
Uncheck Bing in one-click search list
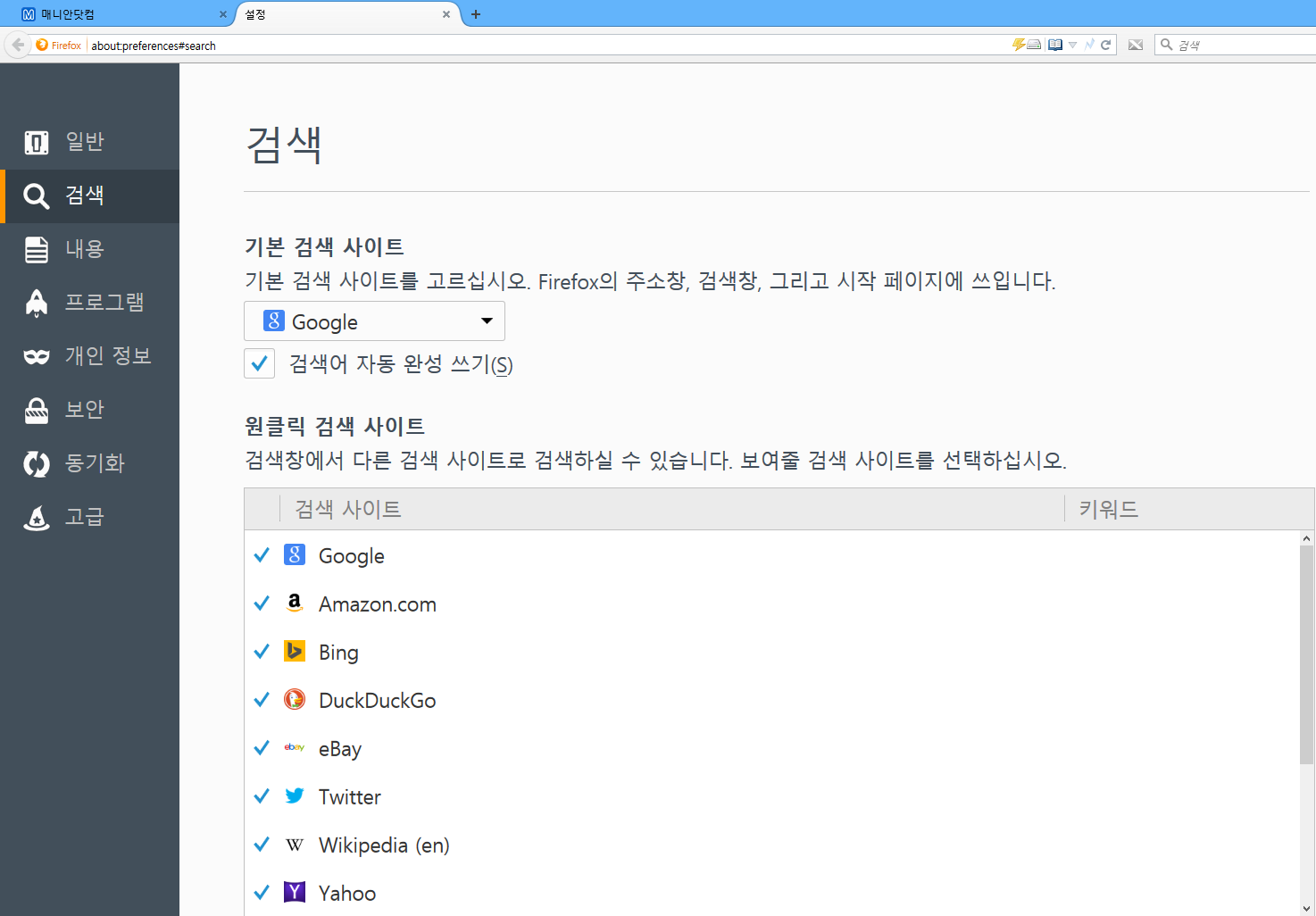click(262, 652)
